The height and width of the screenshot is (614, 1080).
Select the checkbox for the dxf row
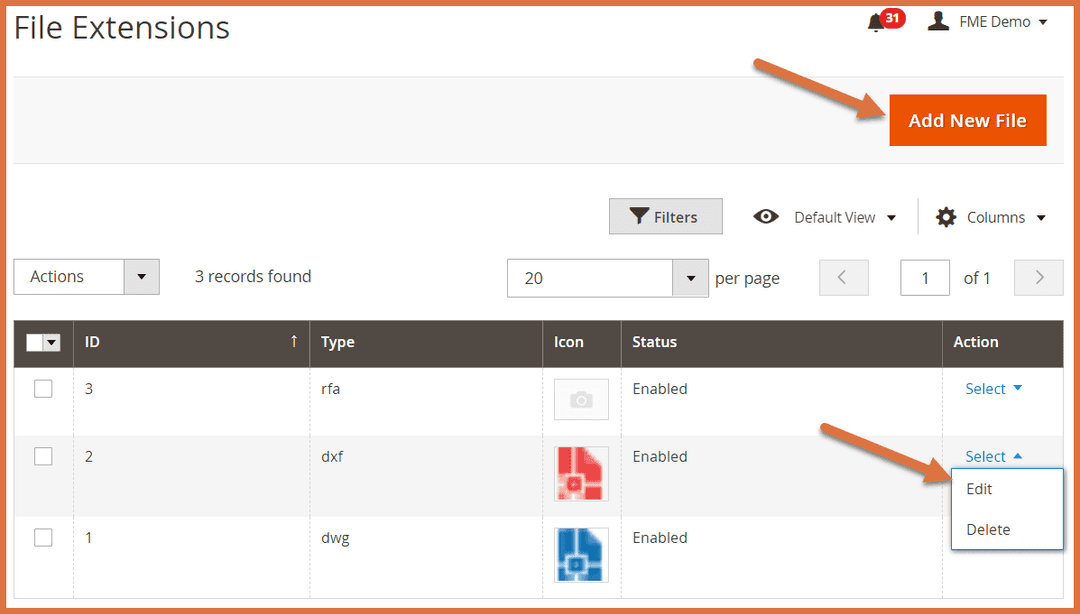coord(43,456)
